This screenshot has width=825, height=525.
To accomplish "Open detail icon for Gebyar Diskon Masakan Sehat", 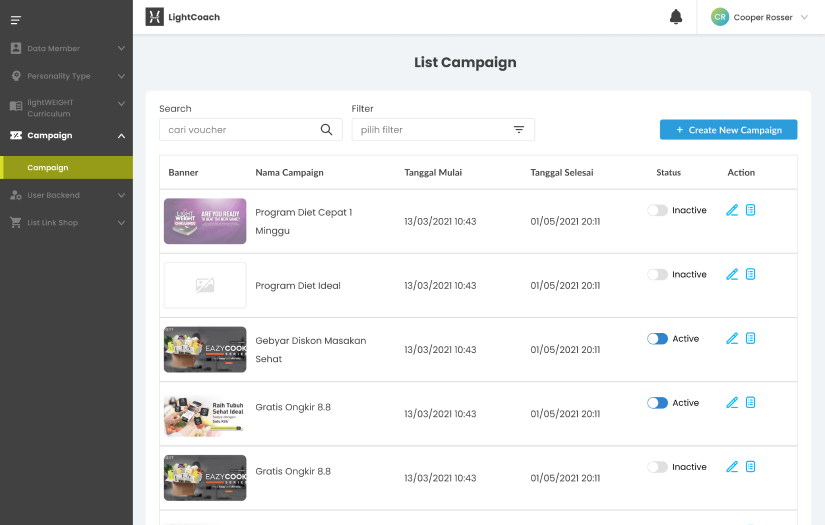I will point(750,338).
